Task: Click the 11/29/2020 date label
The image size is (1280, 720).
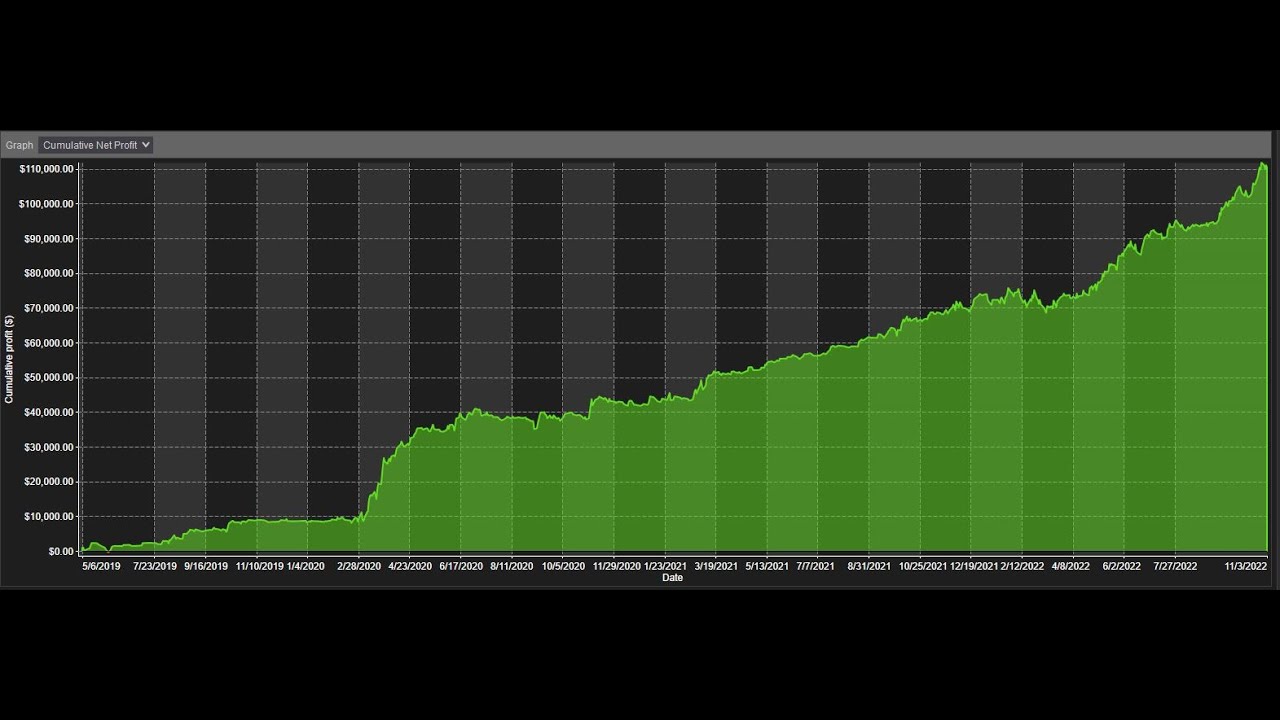Action: coord(617,566)
